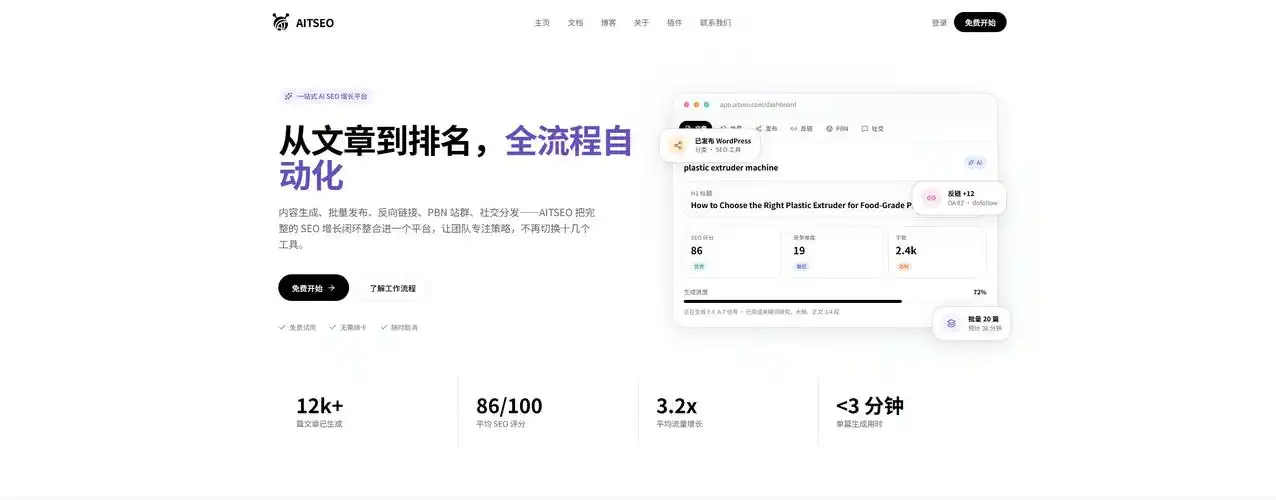Click the 登录 link

point(939,22)
